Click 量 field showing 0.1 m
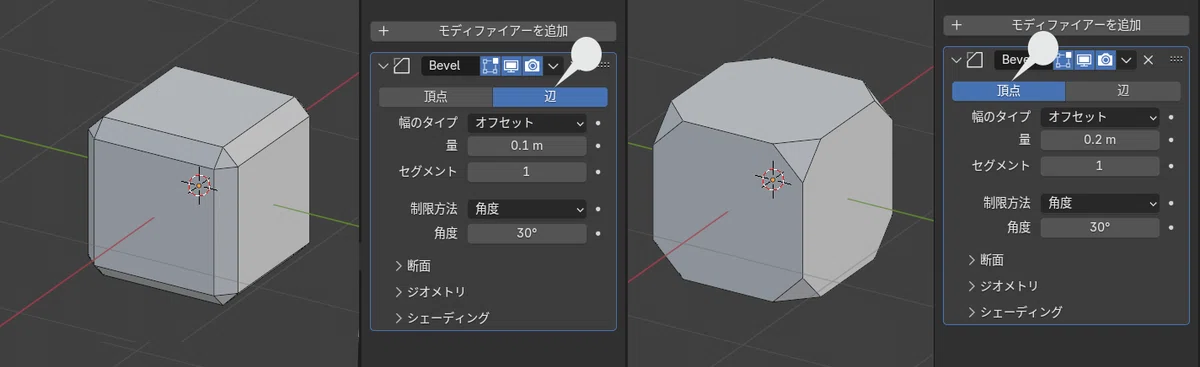The width and height of the screenshot is (1200, 367). click(527, 146)
